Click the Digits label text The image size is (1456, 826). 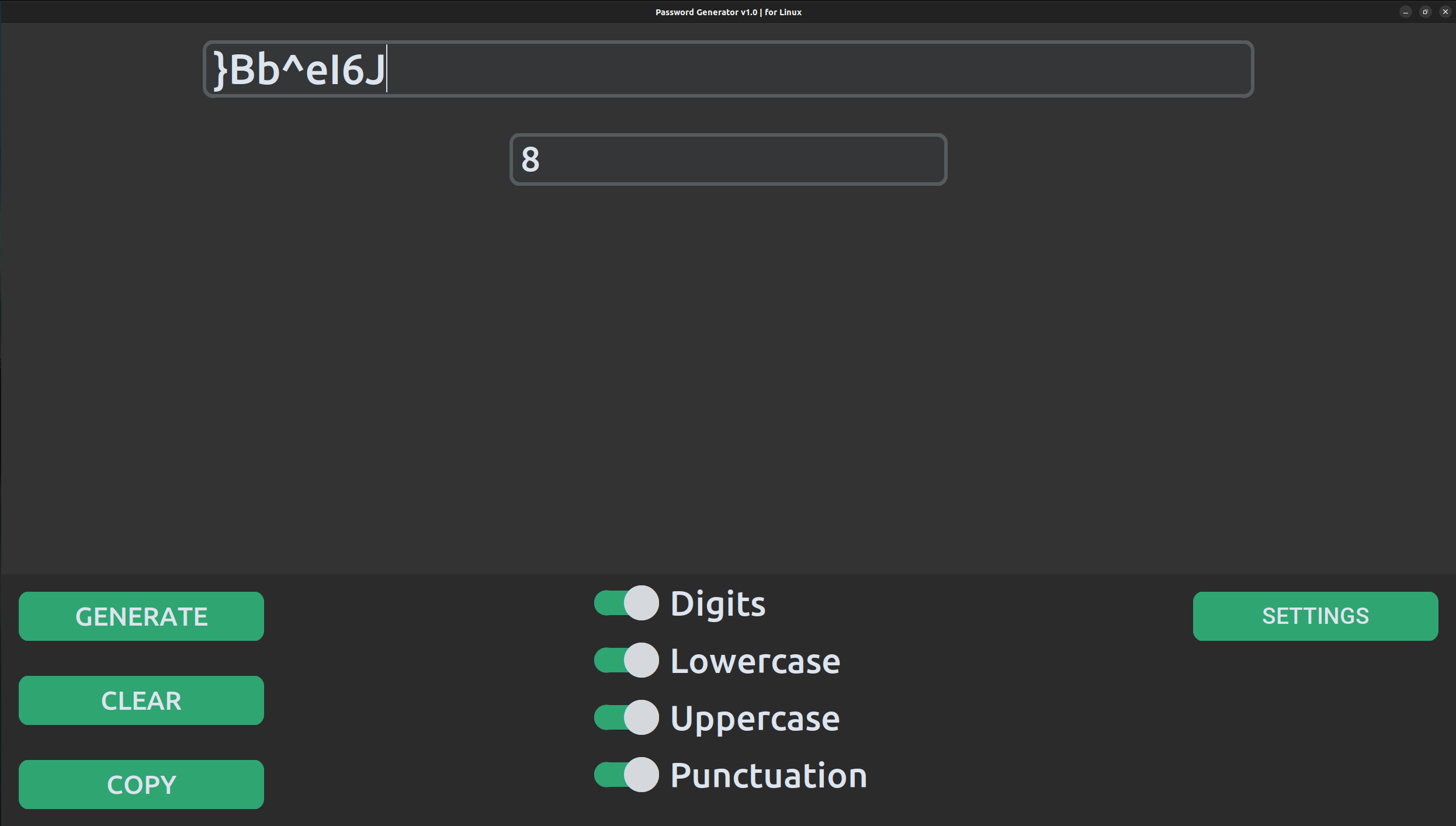(x=717, y=603)
